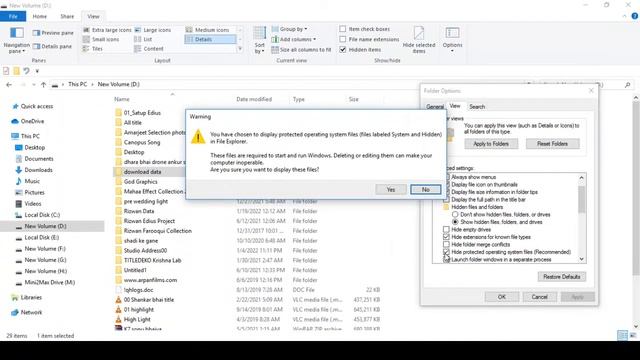Switch to Small icons layout
Viewport: 640px width, 360px height.
[101, 39]
